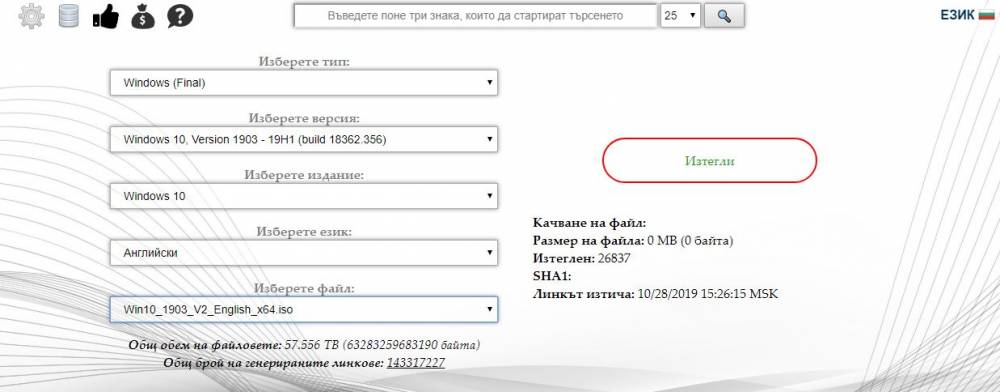The image size is (1000, 392).
Task: Click the Изберете издание label
Action: pyautogui.click(x=304, y=175)
